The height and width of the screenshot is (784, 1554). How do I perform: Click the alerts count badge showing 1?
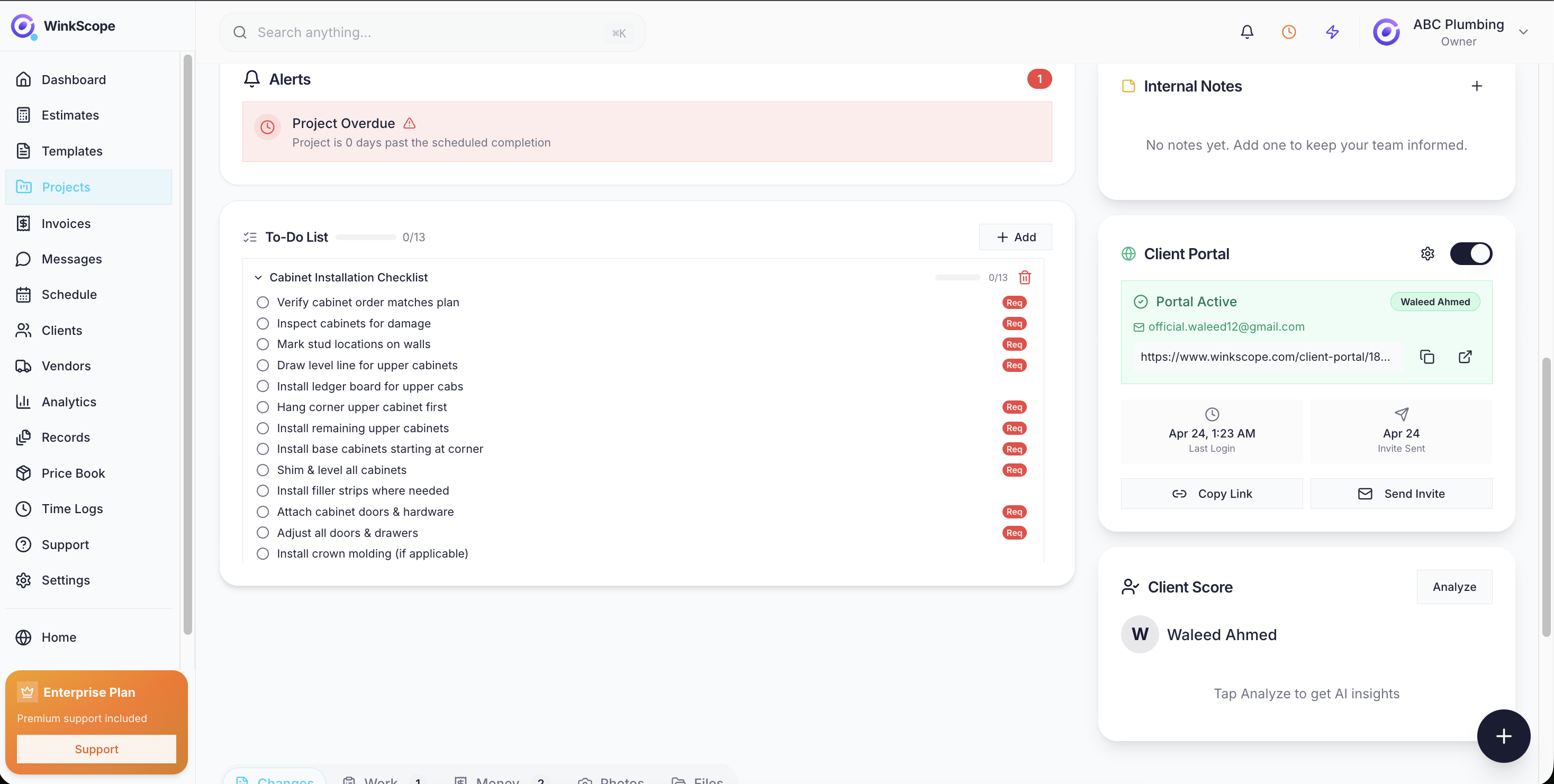click(x=1040, y=79)
